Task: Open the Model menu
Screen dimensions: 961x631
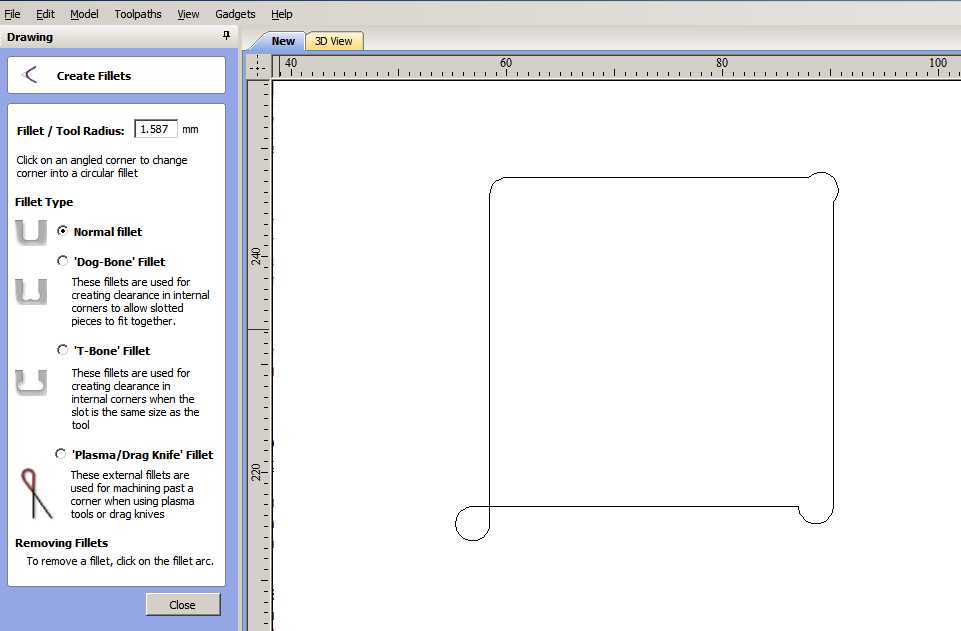Action: [x=84, y=14]
